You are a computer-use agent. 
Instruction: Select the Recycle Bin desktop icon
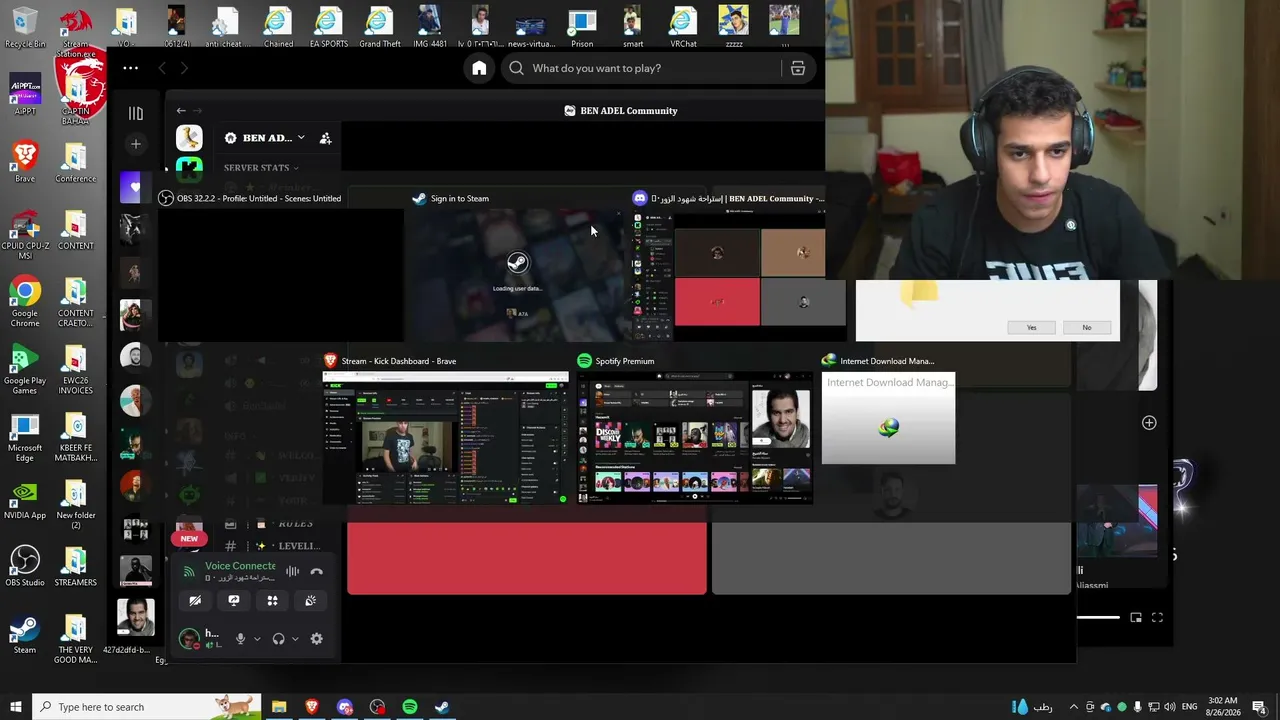point(25,28)
